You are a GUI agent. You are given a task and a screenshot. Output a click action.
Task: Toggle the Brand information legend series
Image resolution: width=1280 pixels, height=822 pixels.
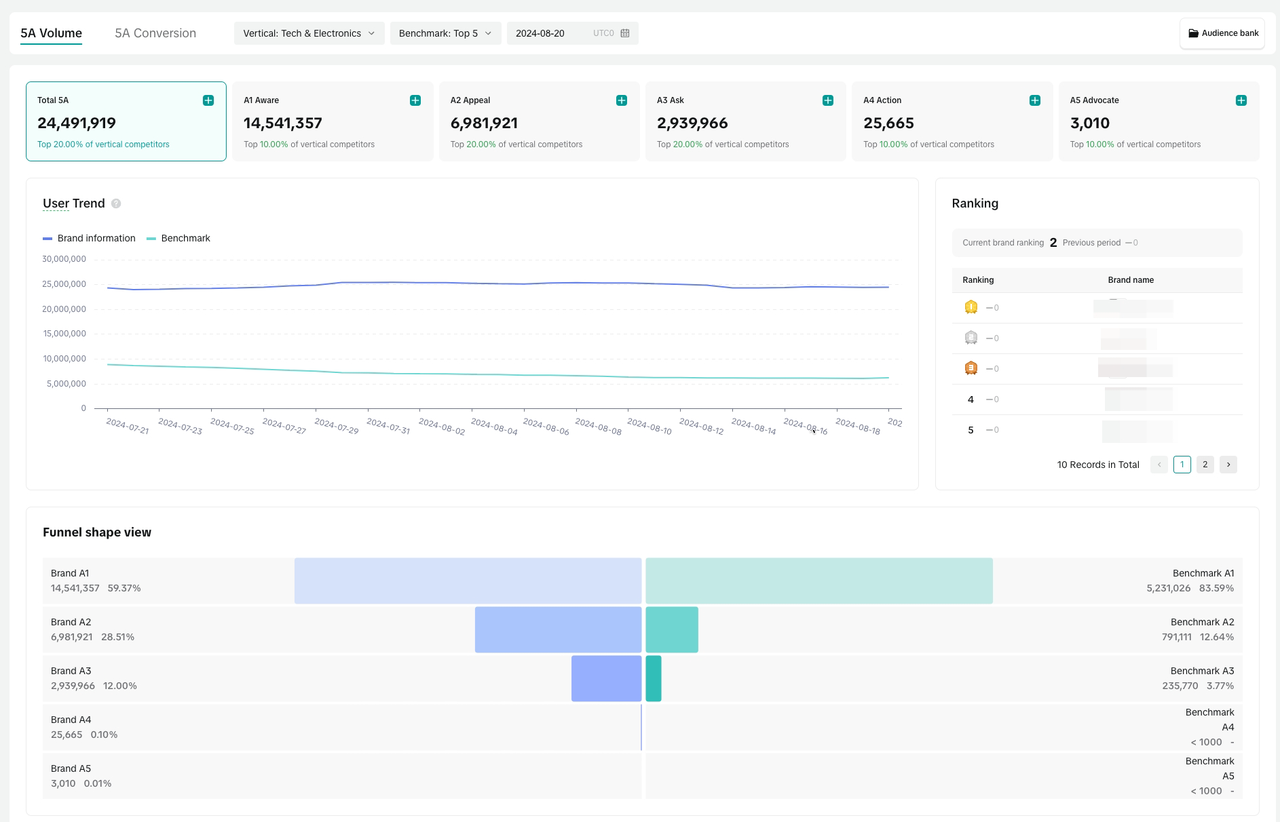coord(89,238)
